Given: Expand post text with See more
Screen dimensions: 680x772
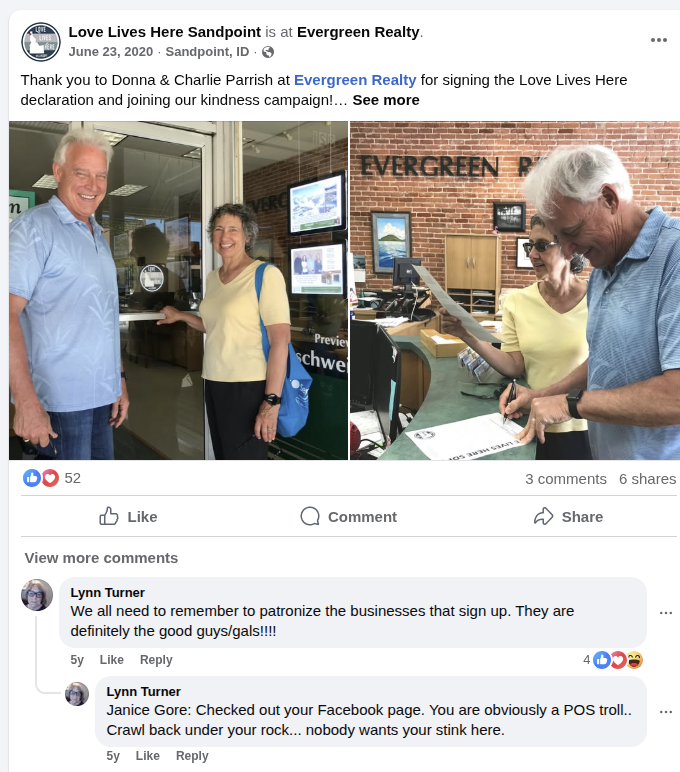Looking at the screenshot, I should click(386, 100).
